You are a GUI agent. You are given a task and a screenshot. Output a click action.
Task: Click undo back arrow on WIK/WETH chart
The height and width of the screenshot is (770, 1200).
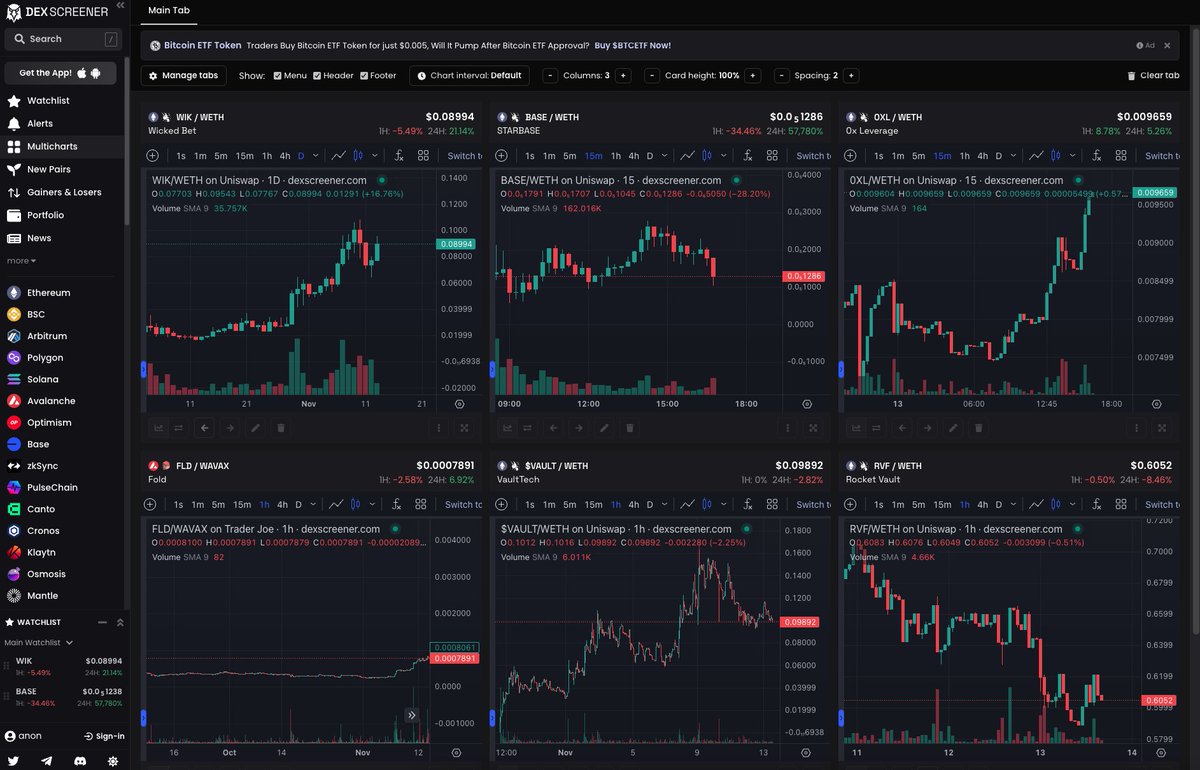point(205,428)
